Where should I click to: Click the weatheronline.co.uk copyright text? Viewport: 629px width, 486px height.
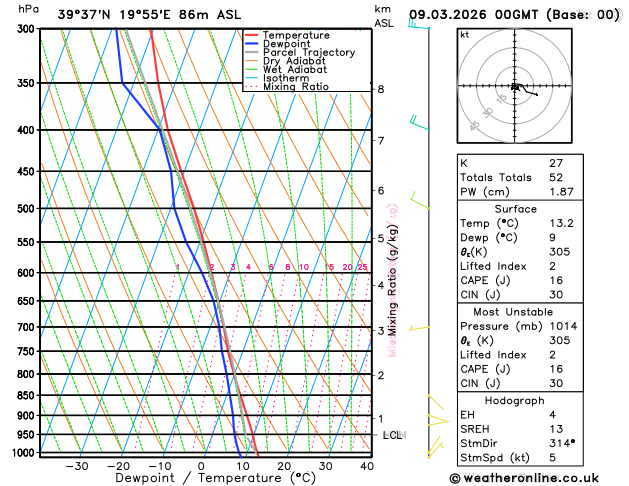(x=524, y=478)
